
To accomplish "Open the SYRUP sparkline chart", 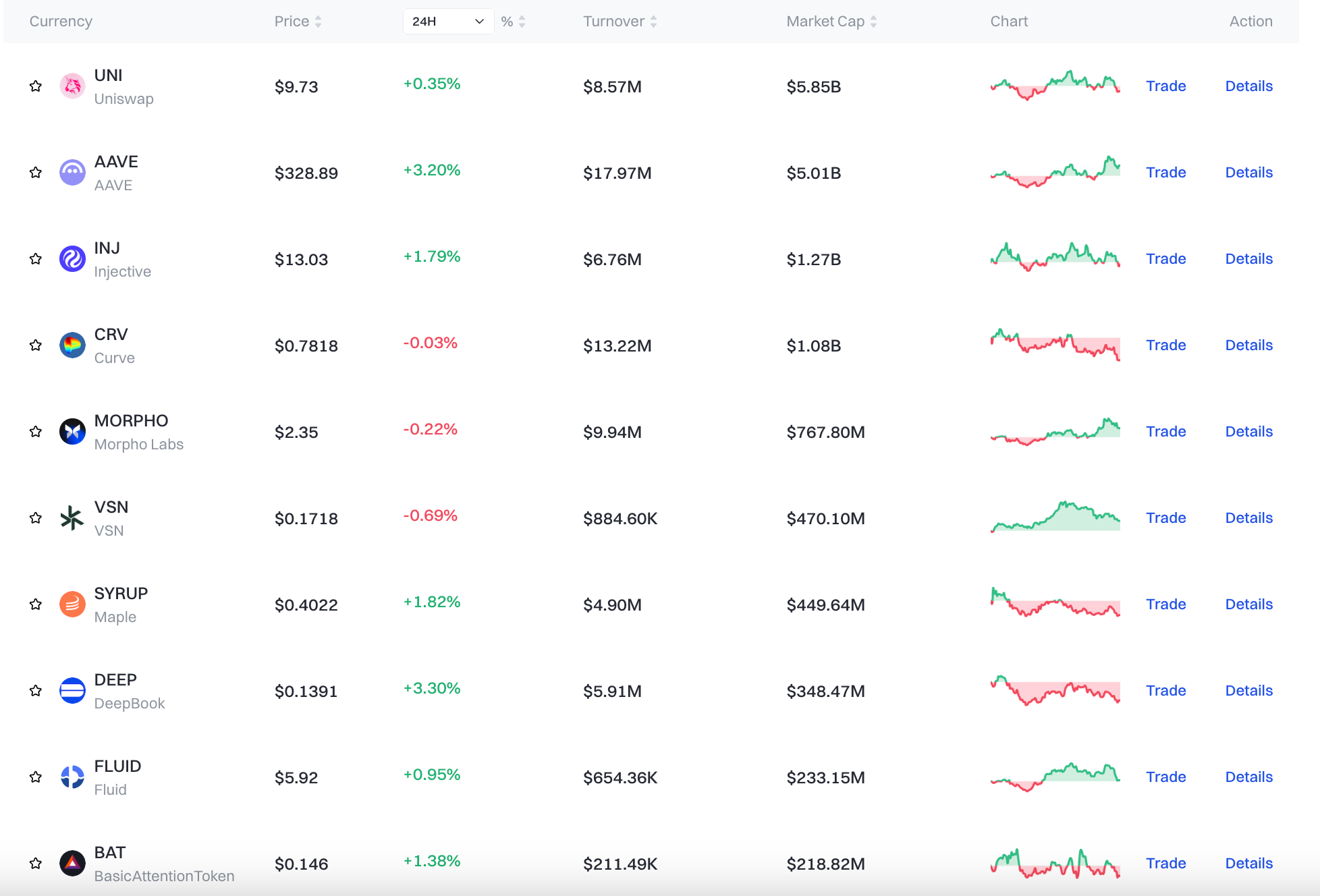I will pos(1055,603).
